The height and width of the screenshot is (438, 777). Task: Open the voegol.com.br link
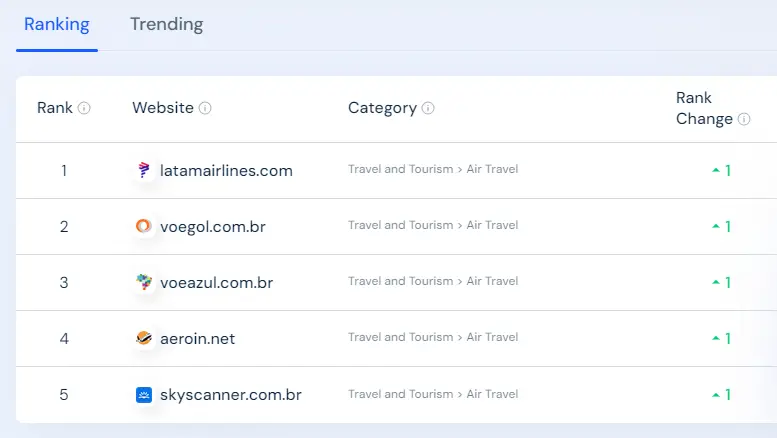[x=213, y=227]
